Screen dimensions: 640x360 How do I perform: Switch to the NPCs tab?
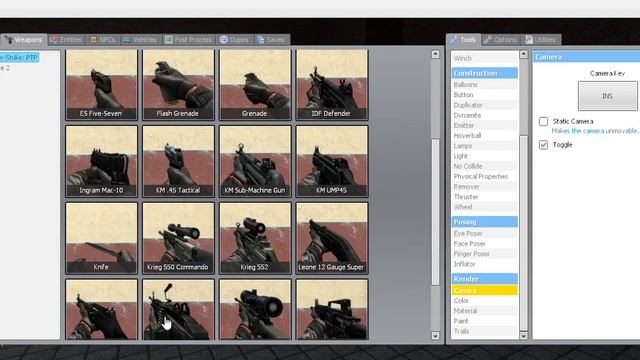(x=103, y=40)
